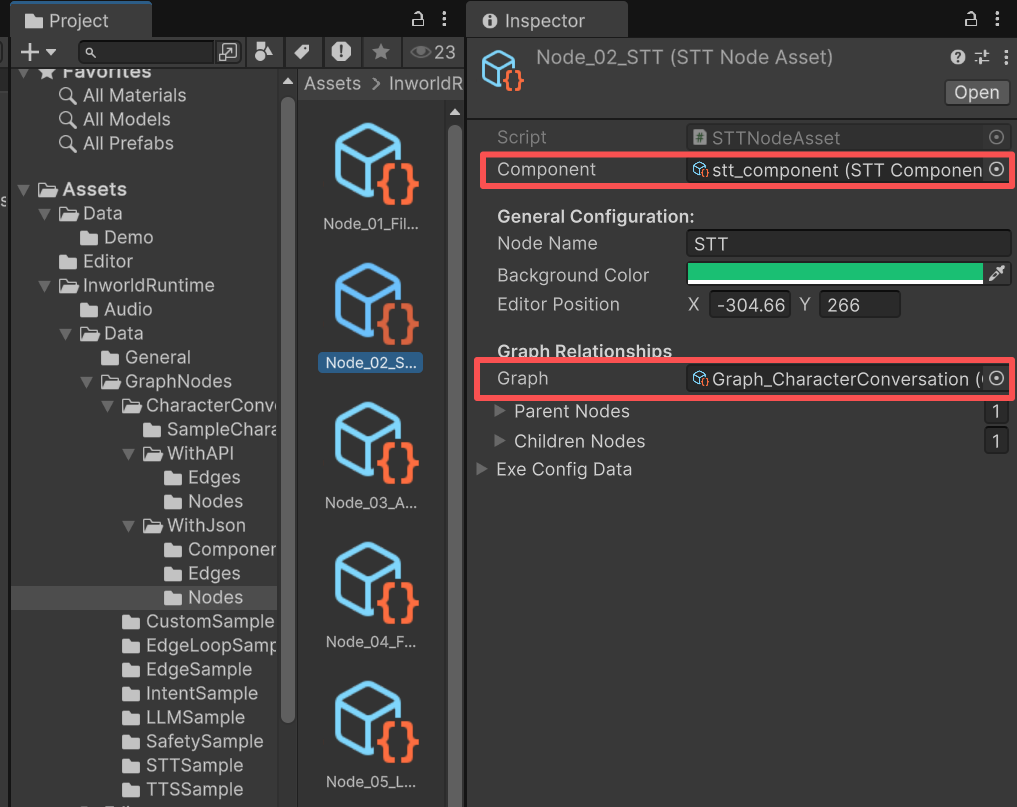Image resolution: width=1017 pixels, height=807 pixels.
Task: Open object picker for Component field
Action: point(997,170)
